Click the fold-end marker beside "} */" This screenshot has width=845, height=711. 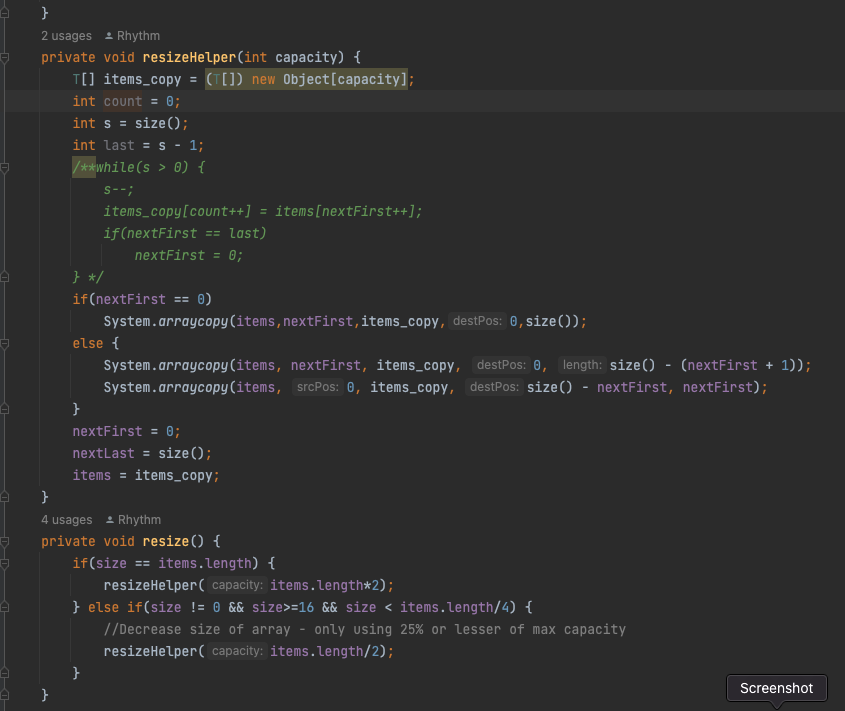tap(5, 277)
